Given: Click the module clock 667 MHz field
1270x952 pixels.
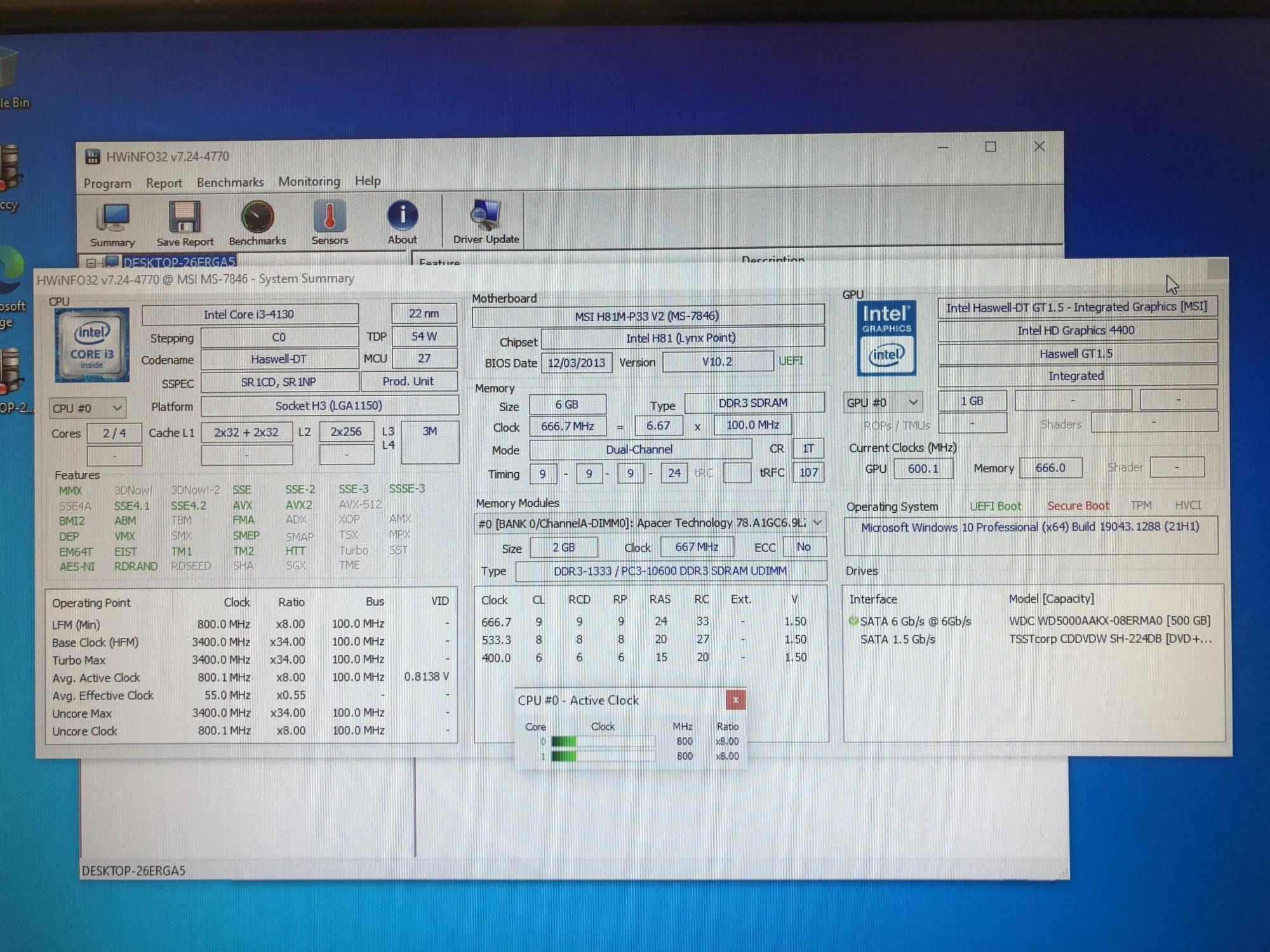Looking at the screenshot, I should pyautogui.click(x=697, y=547).
